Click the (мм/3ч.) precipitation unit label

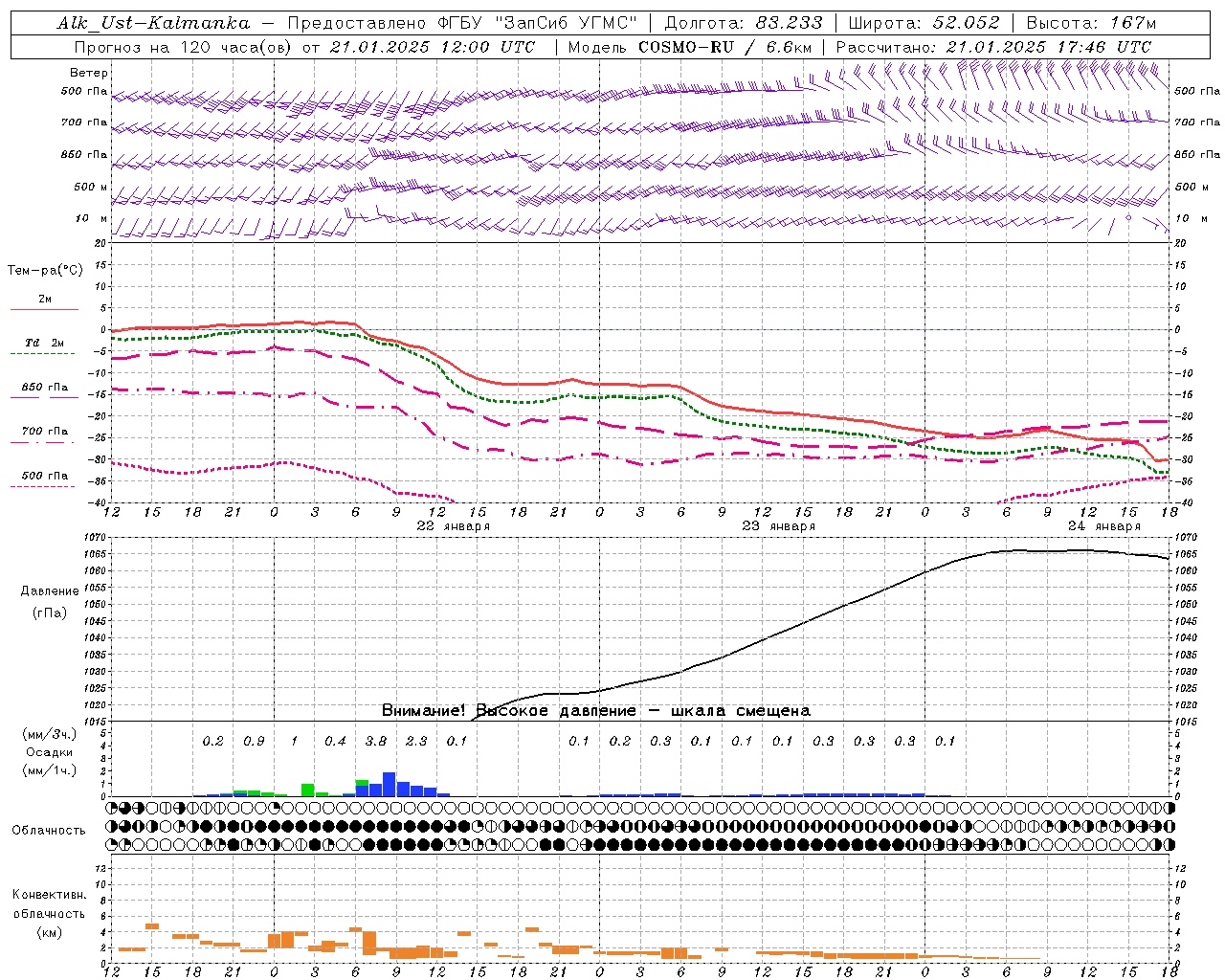tap(50, 734)
